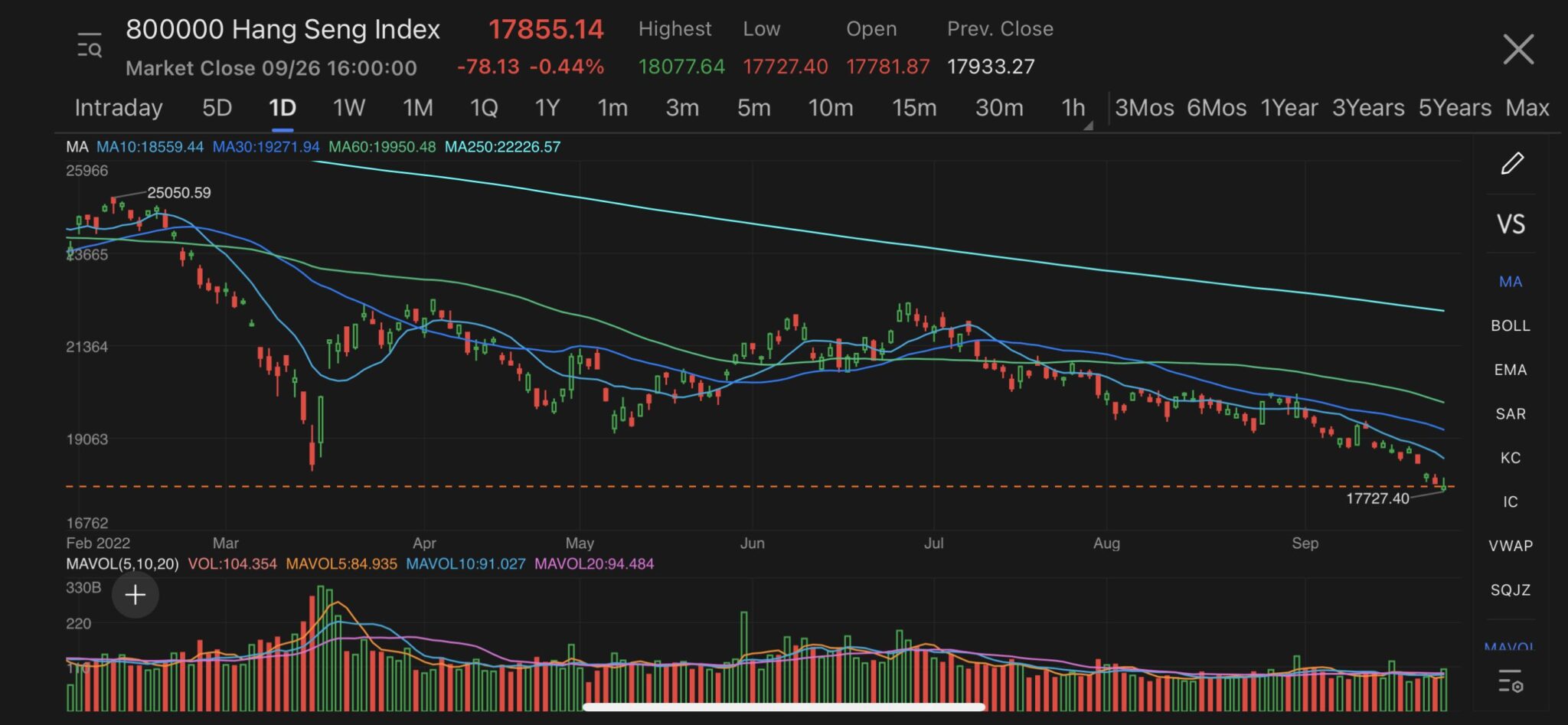Click the MA10:18559.44 legend value

[150, 147]
